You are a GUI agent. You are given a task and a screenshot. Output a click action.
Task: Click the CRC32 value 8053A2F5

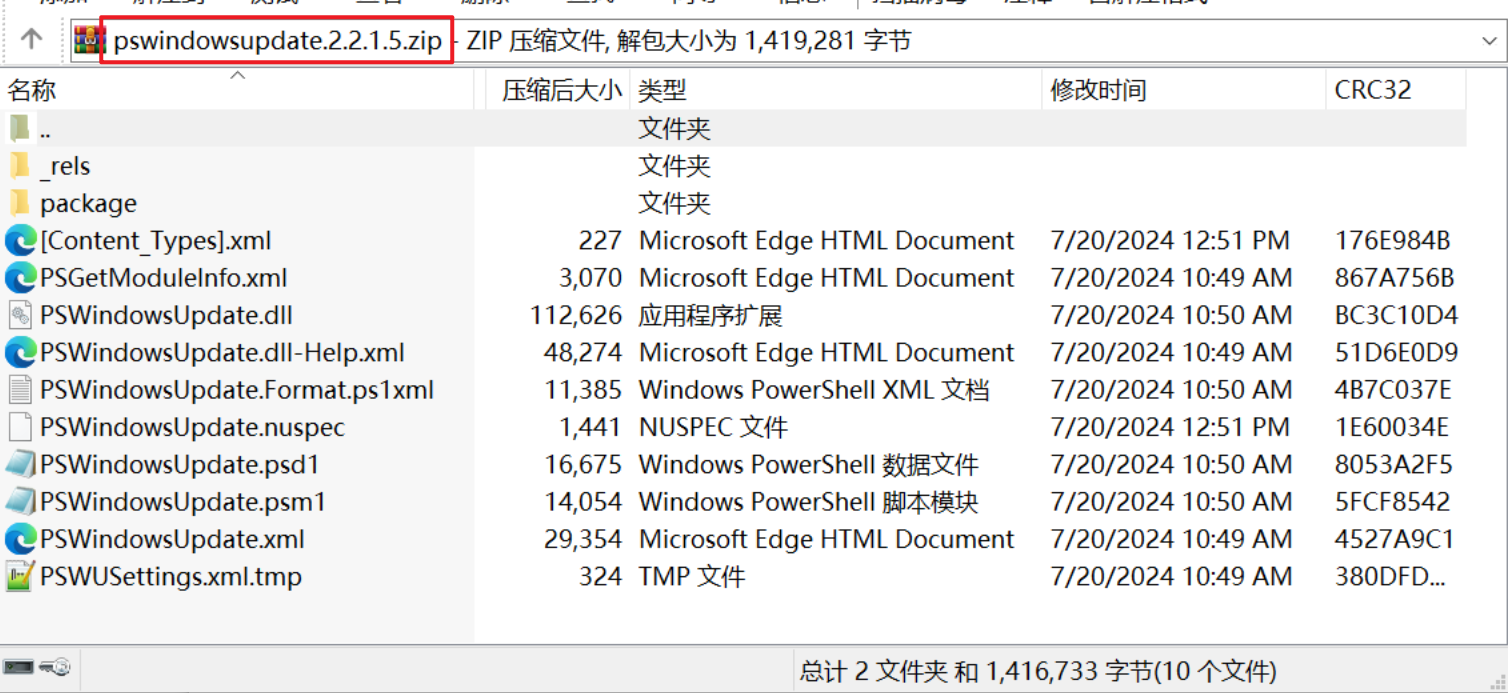tap(1393, 465)
